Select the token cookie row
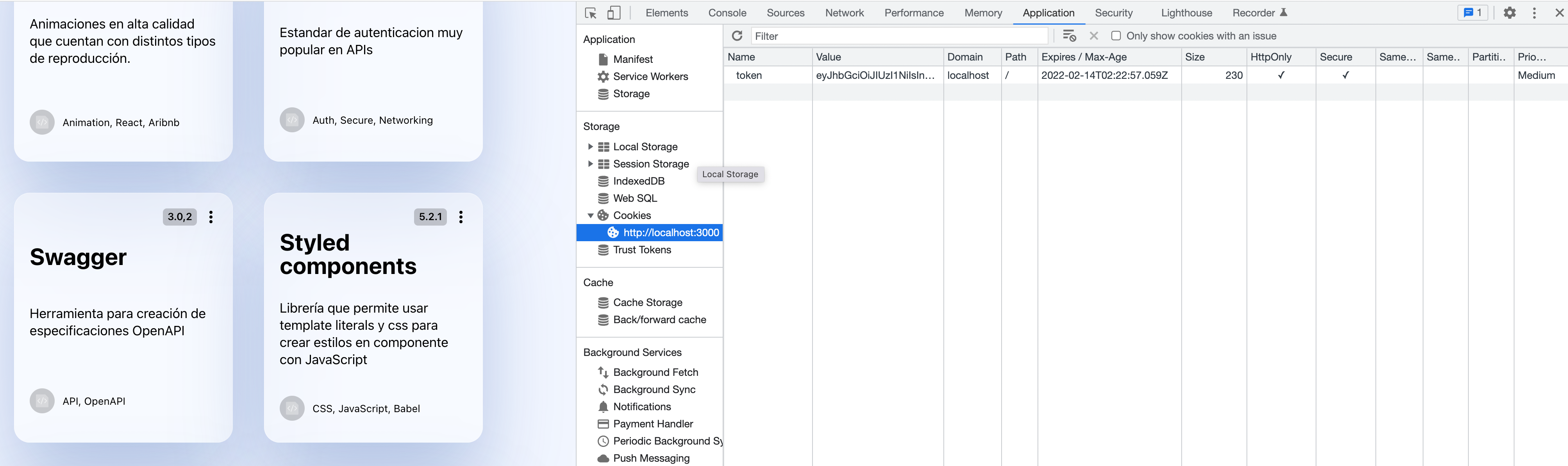The width and height of the screenshot is (1568, 466). [x=749, y=75]
